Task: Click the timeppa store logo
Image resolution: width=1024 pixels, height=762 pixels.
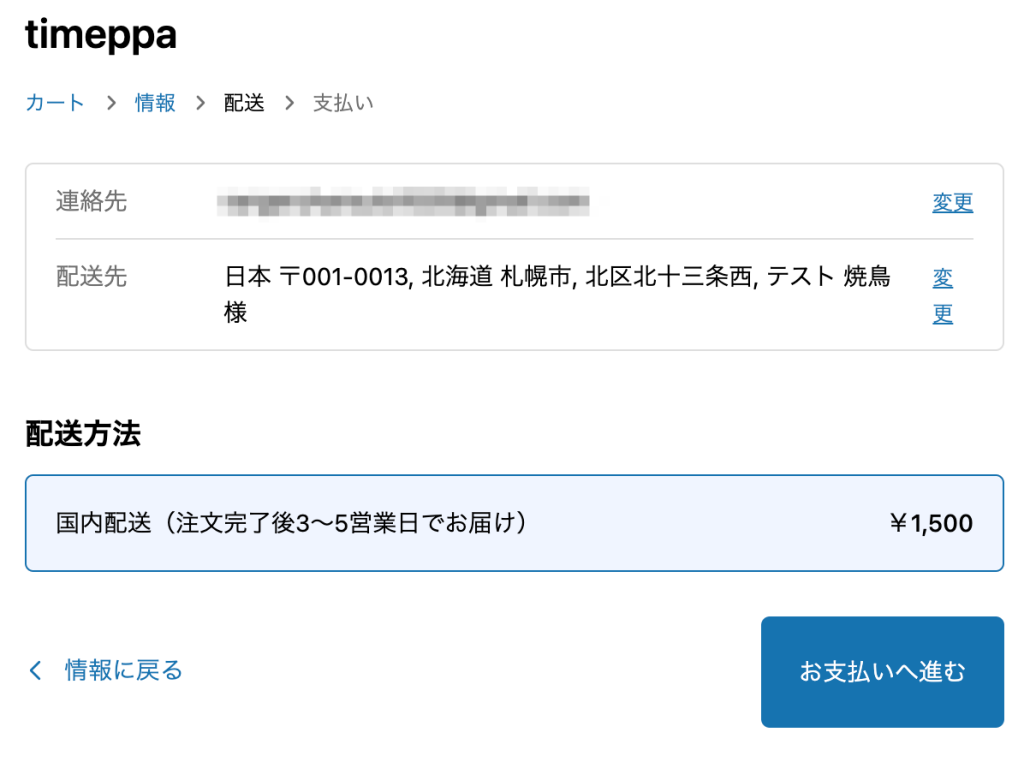Action: [x=100, y=35]
